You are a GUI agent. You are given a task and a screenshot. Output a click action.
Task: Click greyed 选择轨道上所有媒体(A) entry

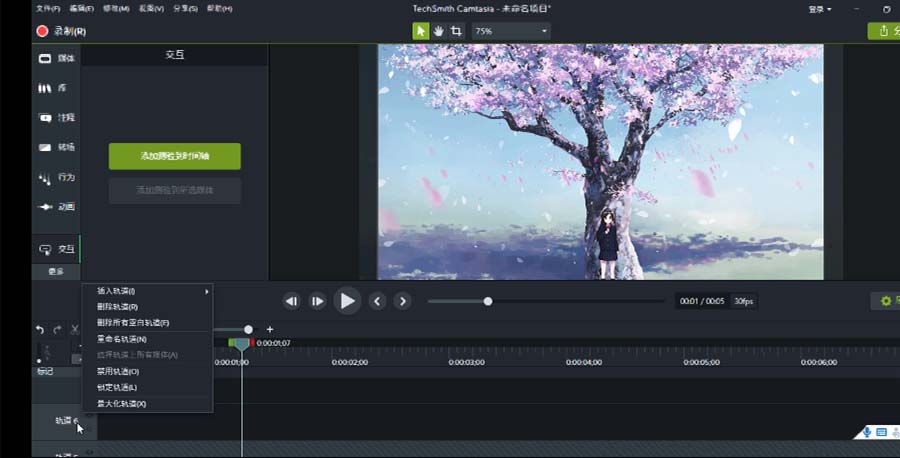coord(148,355)
